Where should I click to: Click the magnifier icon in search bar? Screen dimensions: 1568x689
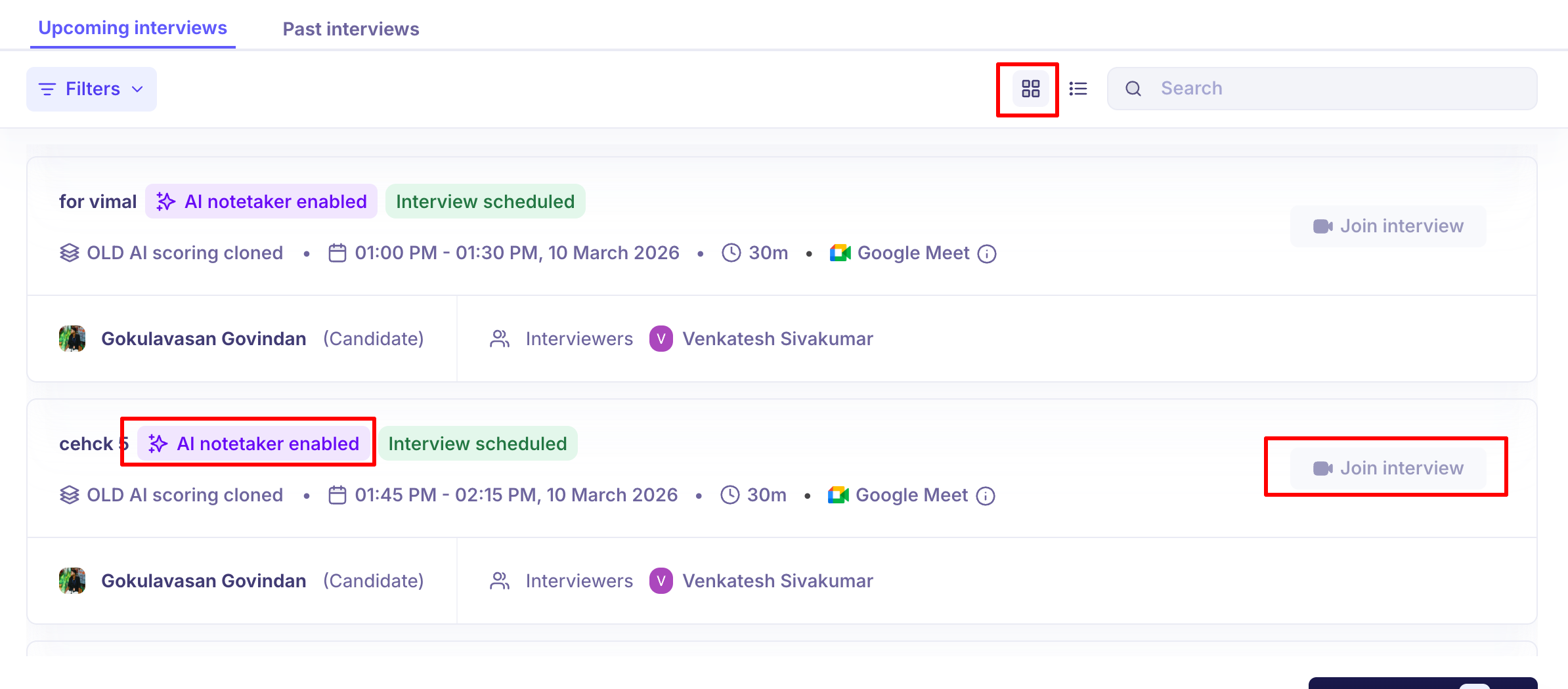tap(1133, 89)
